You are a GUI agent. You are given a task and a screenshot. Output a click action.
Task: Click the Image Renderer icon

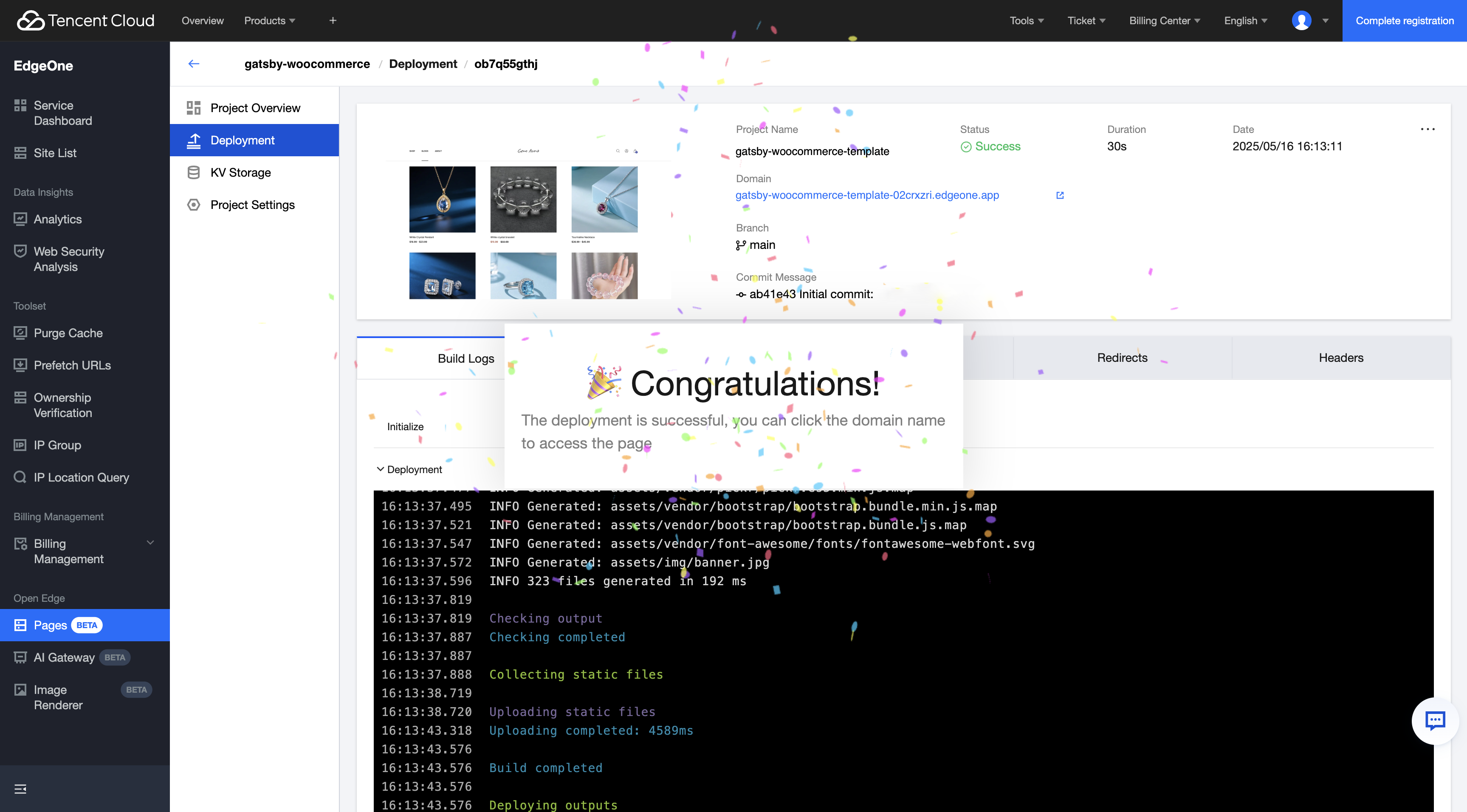(x=20, y=690)
